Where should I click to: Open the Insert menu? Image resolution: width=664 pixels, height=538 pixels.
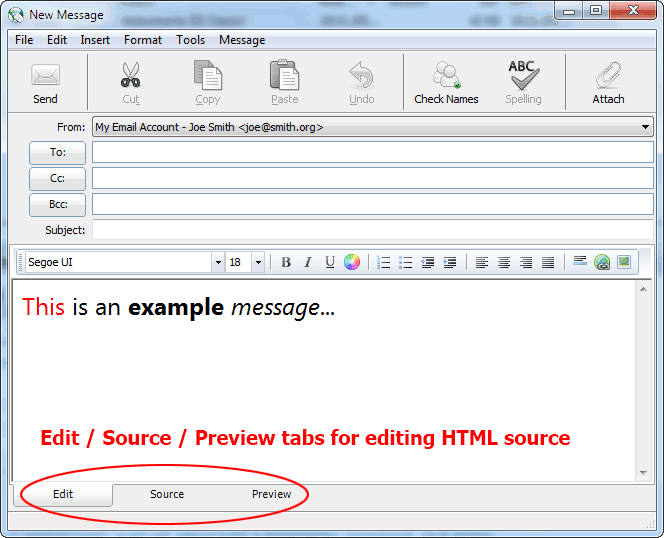(x=95, y=40)
